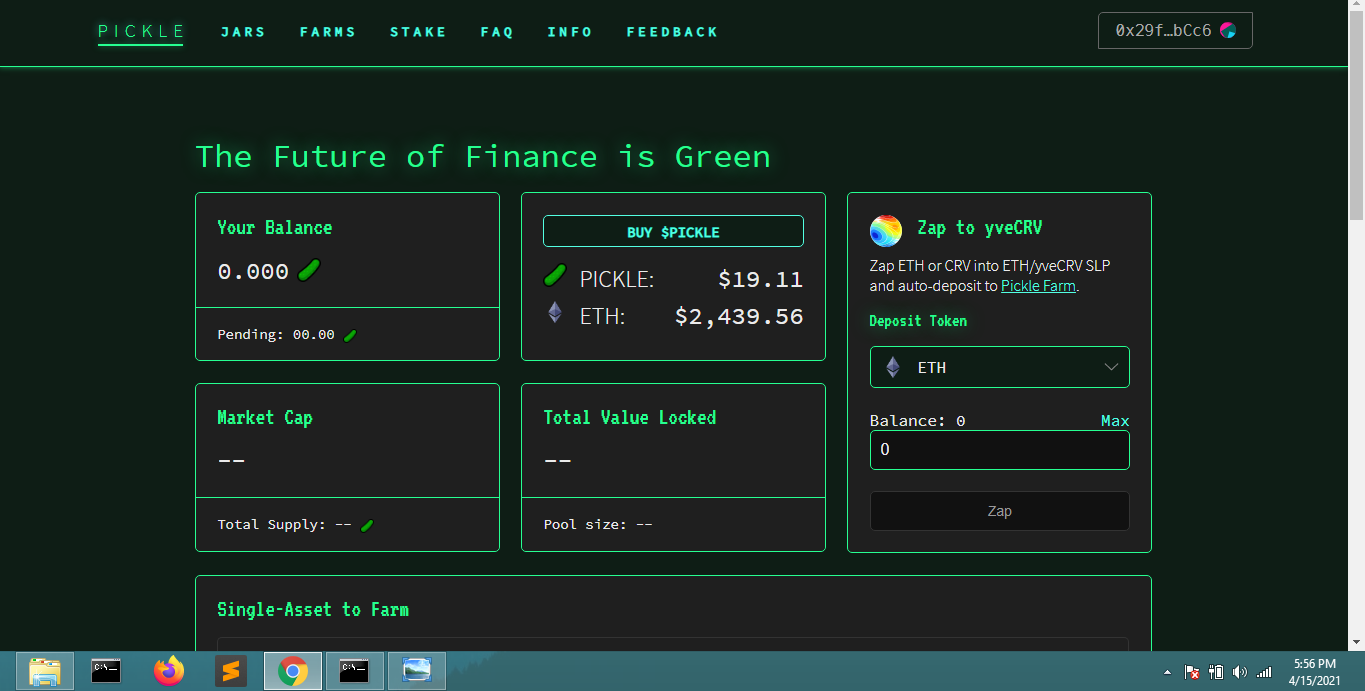Click the Zap amount input field
This screenshot has width=1365, height=691.
[x=999, y=450]
